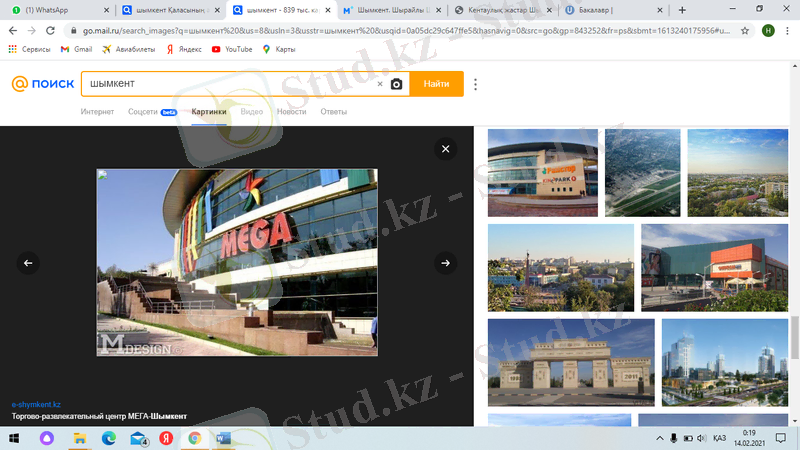This screenshot has height=450, width=800.
Task: Select the triumphal arch thumbnail
Action: [570, 362]
